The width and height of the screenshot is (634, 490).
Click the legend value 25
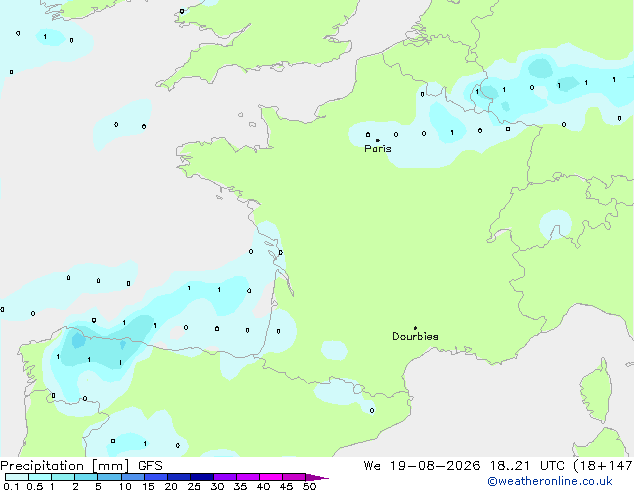click(x=194, y=486)
